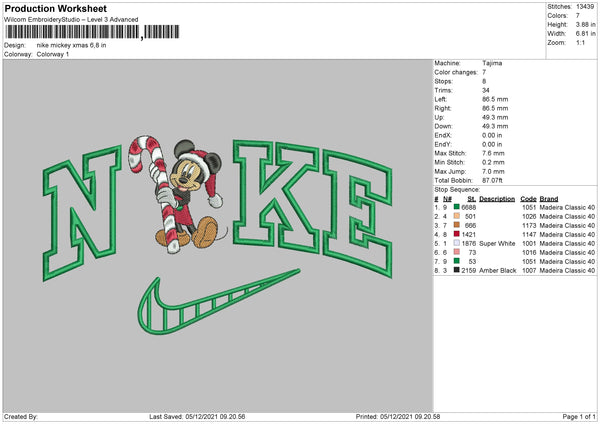This screenshot has height=424, width=600.
Task: Select the Left value 86.5 mm
Action: [495, 99]
